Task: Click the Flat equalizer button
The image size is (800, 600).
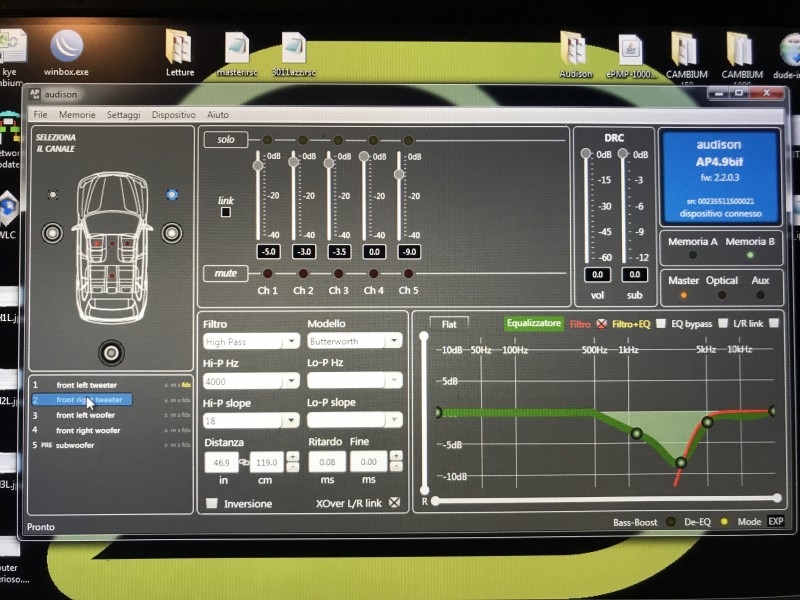Action: tap(449, 324)
